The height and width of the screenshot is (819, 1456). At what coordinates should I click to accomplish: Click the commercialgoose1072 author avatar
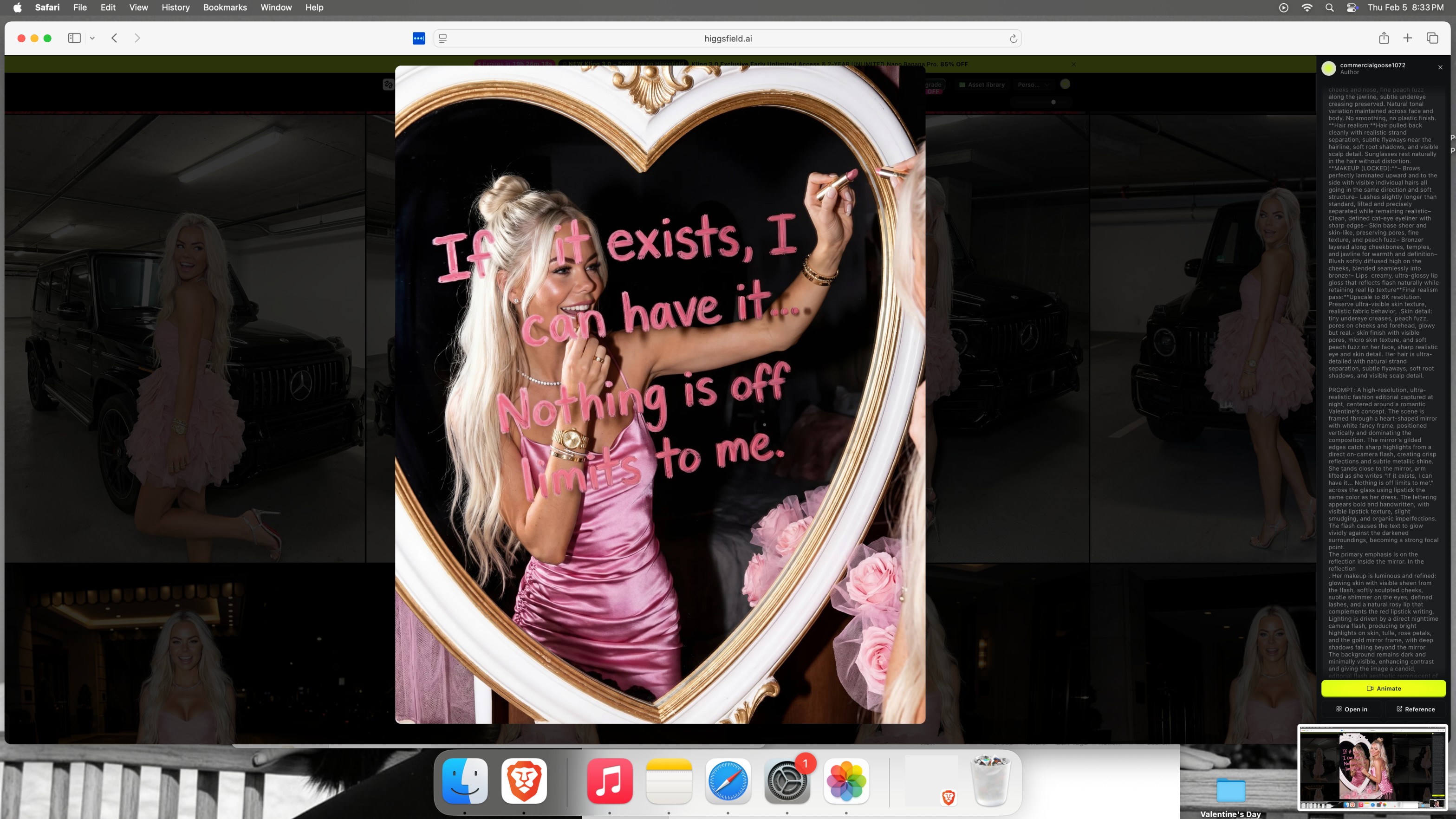1329,68
